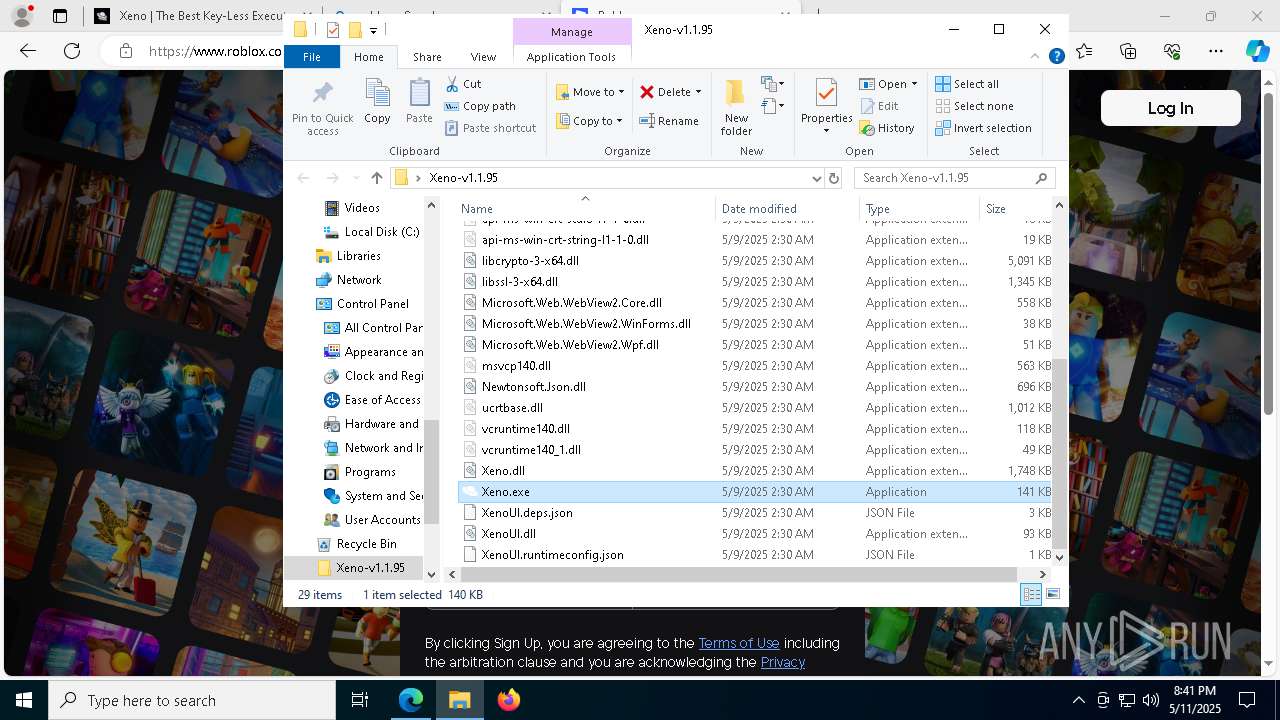Refresh the Xeno-v1.1.95 folder view
This screenshot has height=720, width=1280.
[x=834, y=178]
